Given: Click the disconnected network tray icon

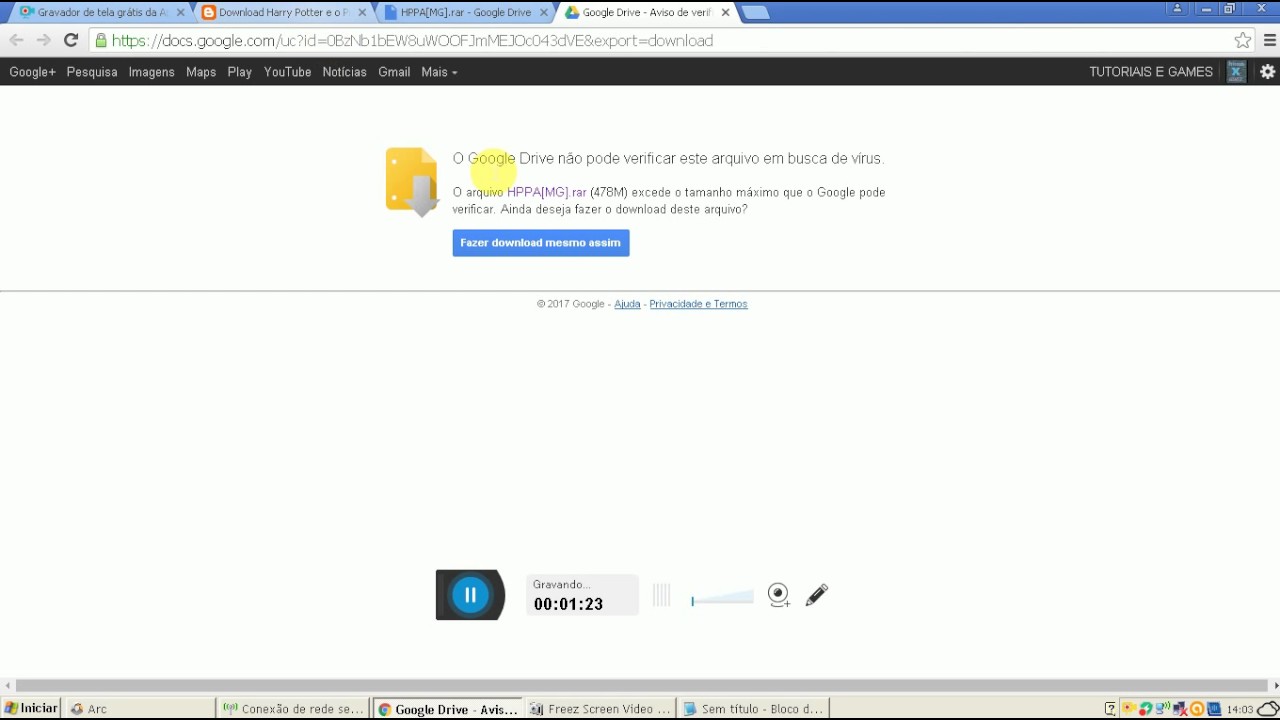Looking at the screenshot, I should click(x=1180, y=709).
